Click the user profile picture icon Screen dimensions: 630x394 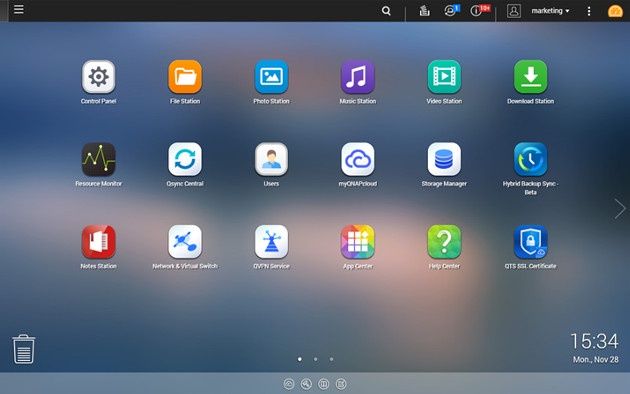pos(513,11)
